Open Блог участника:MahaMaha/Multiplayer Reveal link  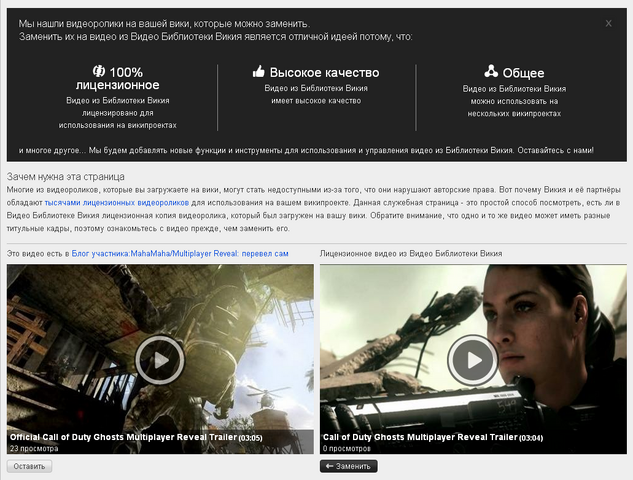pos(180,254)
